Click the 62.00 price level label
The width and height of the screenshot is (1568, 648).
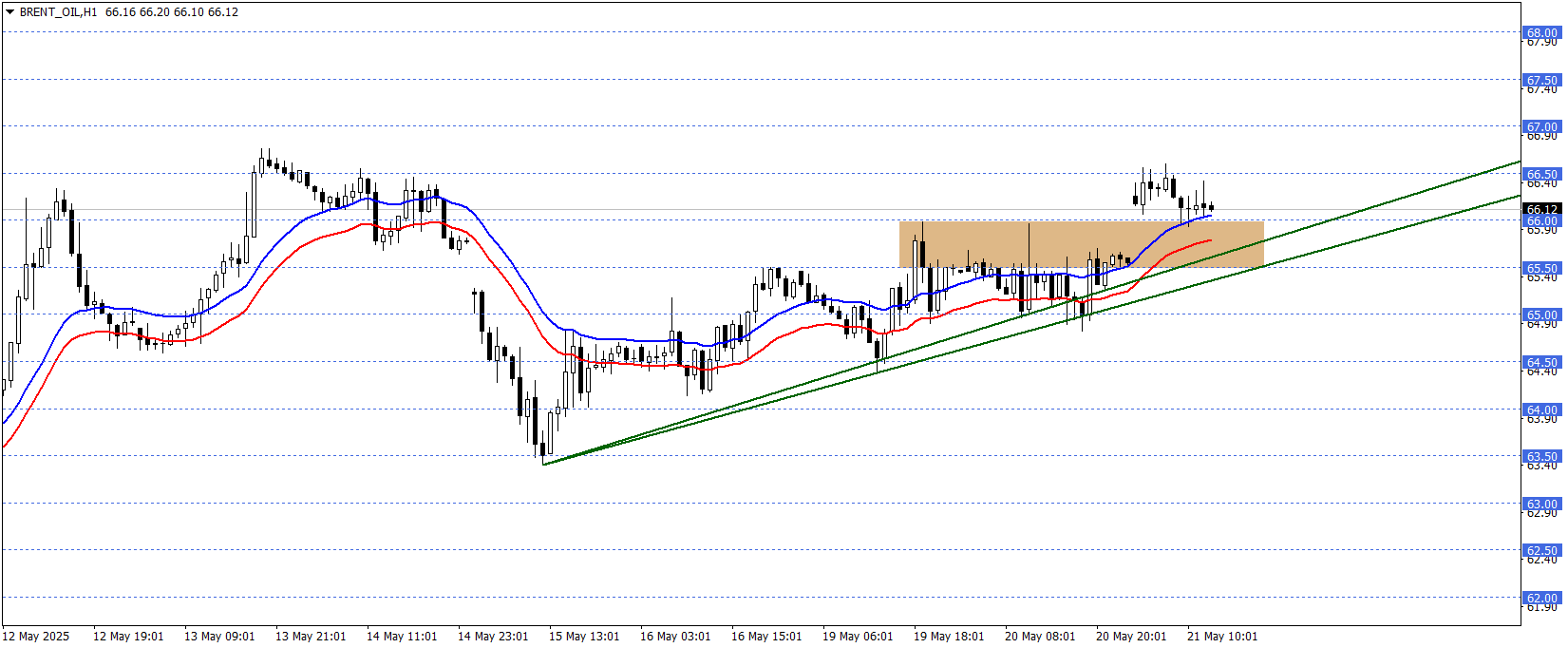point(1541,598)
